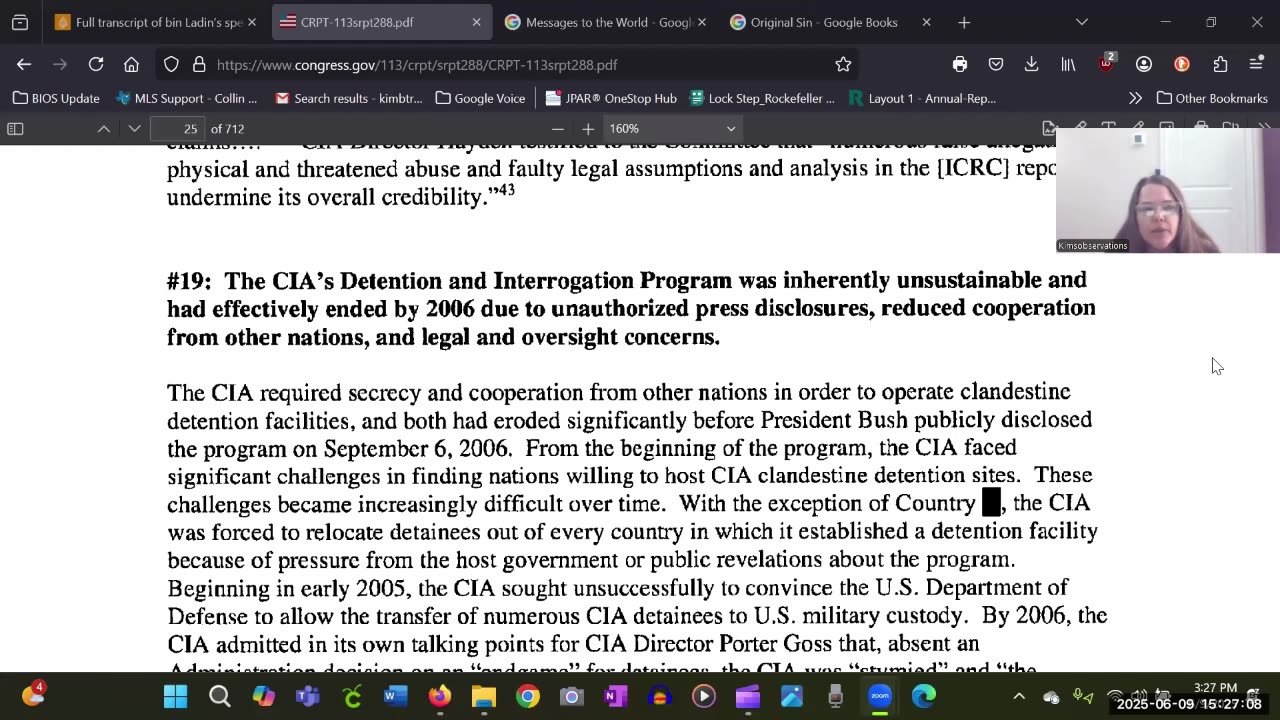Open Firefox from the taskbar
Image resolution: width=1280 pixels, height=720 pixels.
click(440, 696)
